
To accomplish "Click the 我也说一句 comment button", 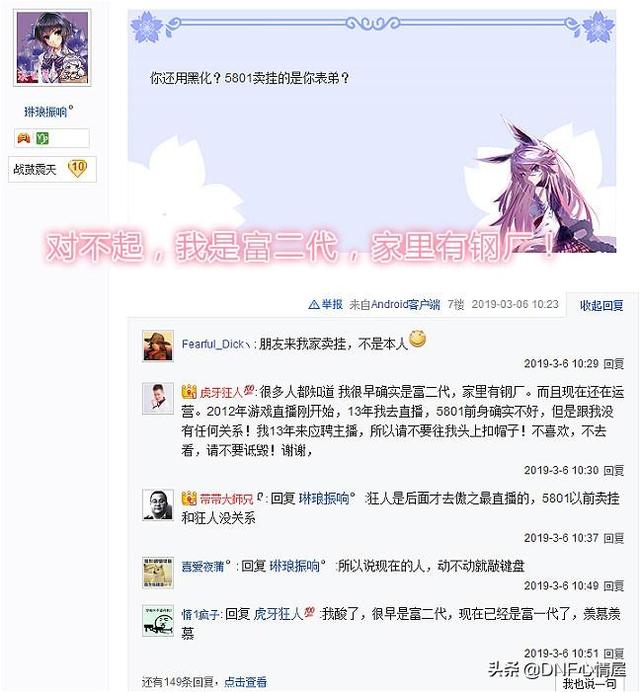I will coord(589,684).
